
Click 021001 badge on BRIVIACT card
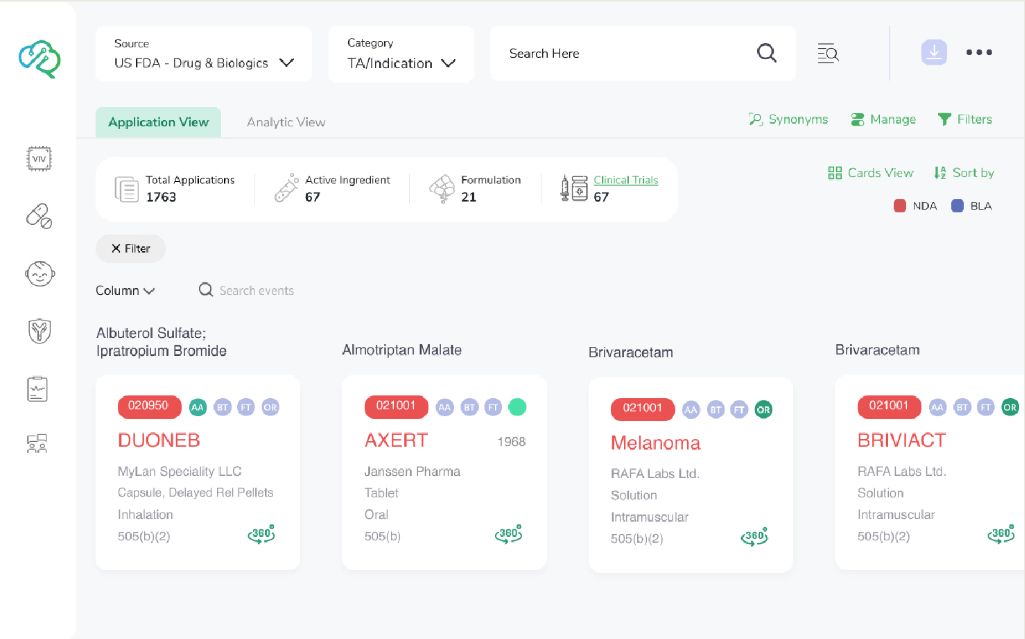[888, 406]
